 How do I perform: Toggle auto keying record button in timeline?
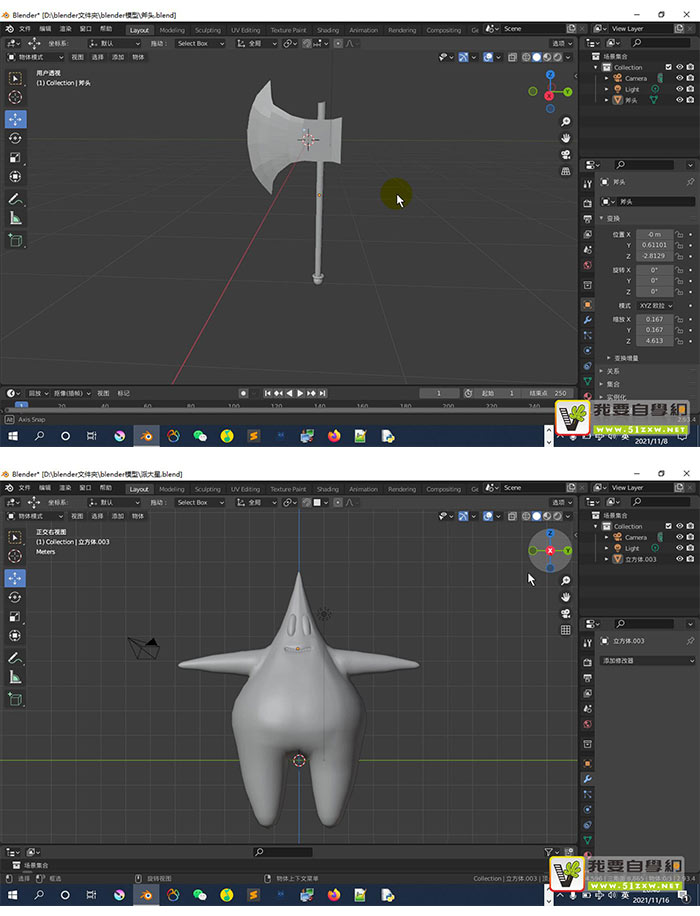point(244,393)
